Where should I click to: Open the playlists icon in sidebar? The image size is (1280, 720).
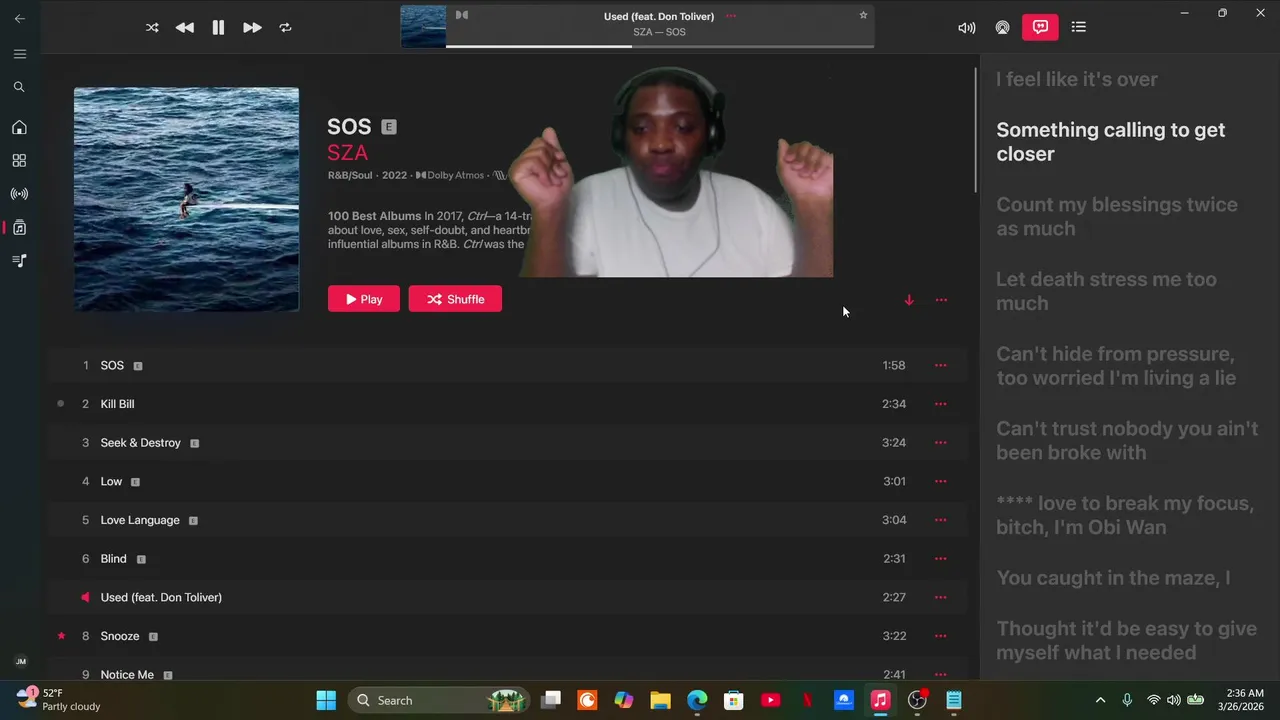click(19, 260)
